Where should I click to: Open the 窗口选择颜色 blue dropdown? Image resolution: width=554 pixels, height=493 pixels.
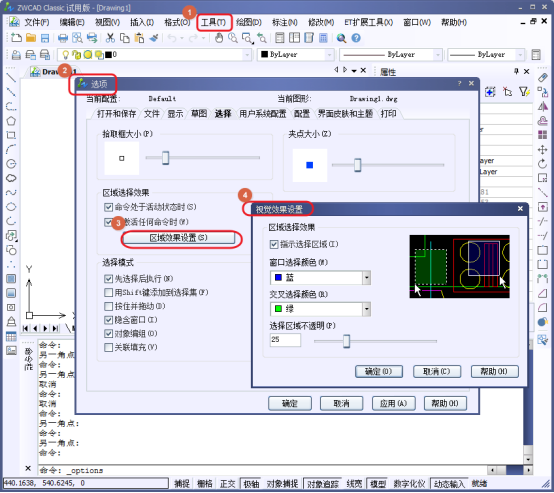(x=366, y=278)
